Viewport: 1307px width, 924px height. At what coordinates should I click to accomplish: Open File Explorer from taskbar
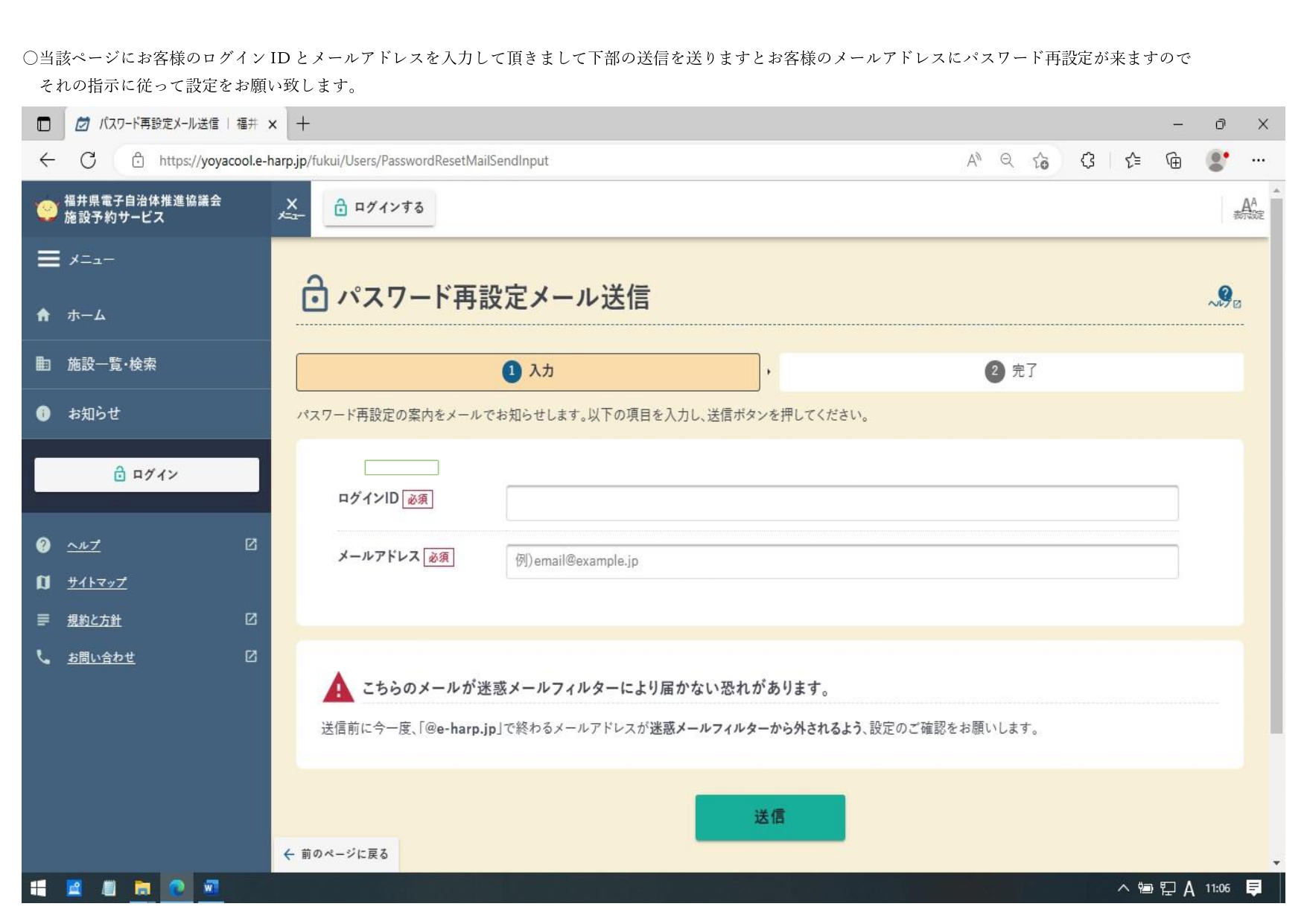coord(141,888)
